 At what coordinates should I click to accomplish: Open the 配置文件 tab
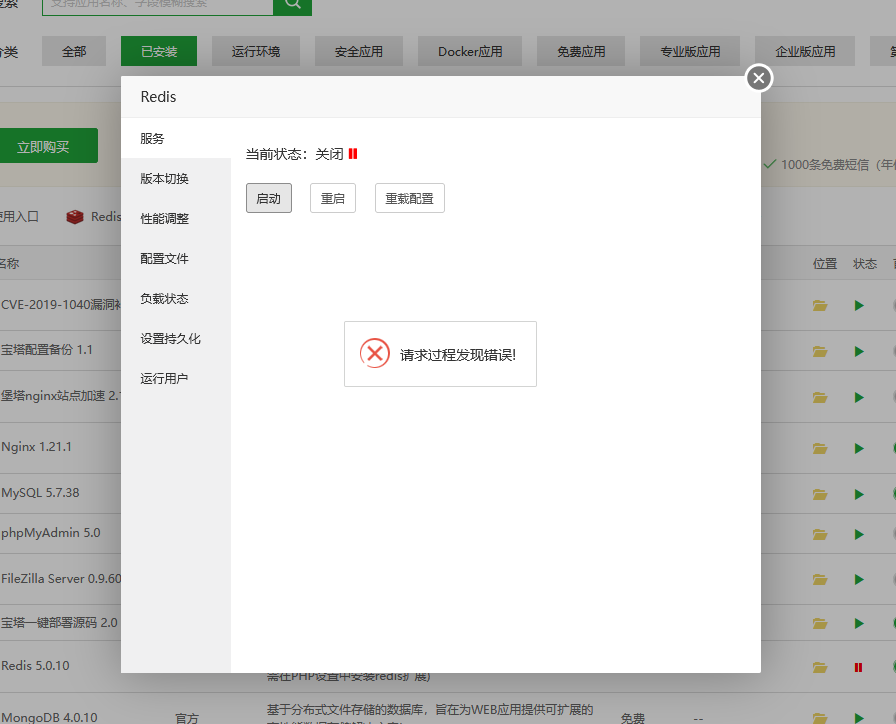coord(176,258)
